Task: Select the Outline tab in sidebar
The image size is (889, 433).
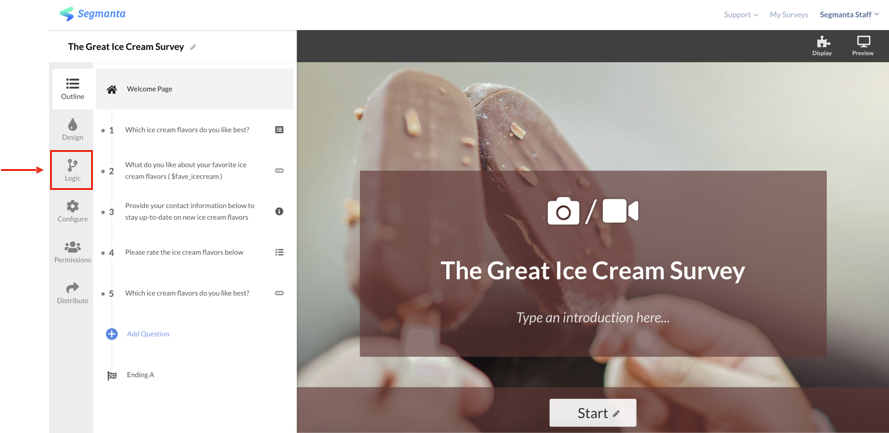Action: point(72,89)
